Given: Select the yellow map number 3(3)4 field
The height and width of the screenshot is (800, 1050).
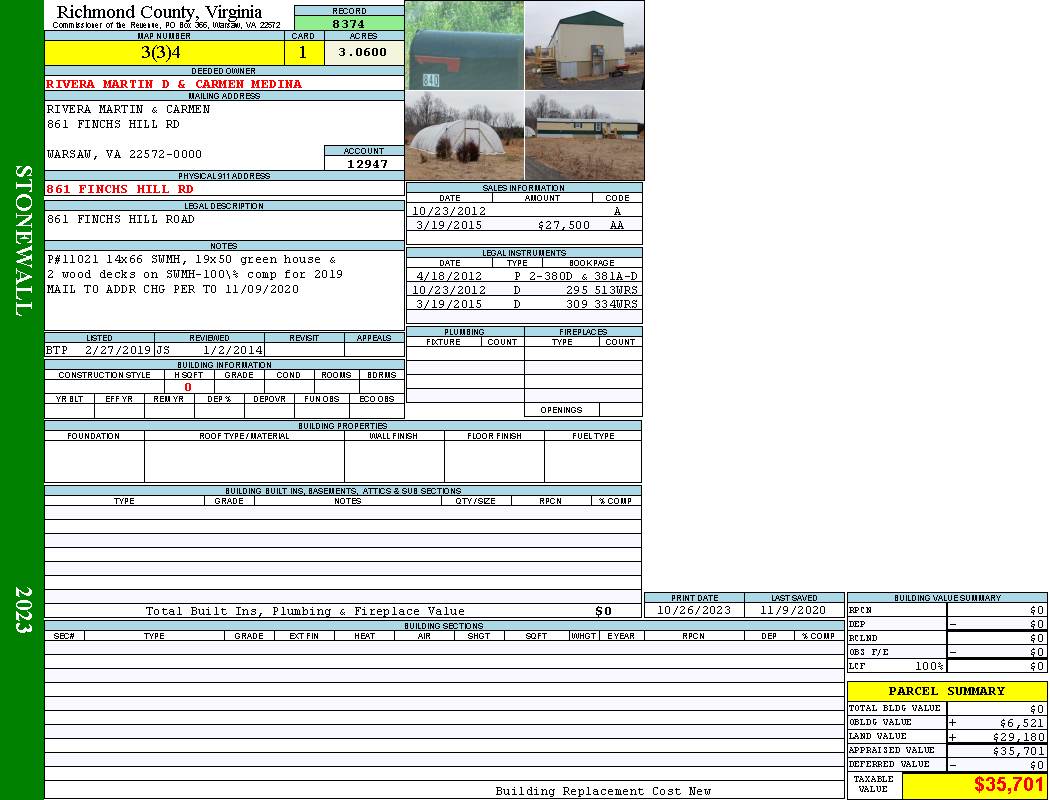Looking at the screenshot, I should (165, 53).
